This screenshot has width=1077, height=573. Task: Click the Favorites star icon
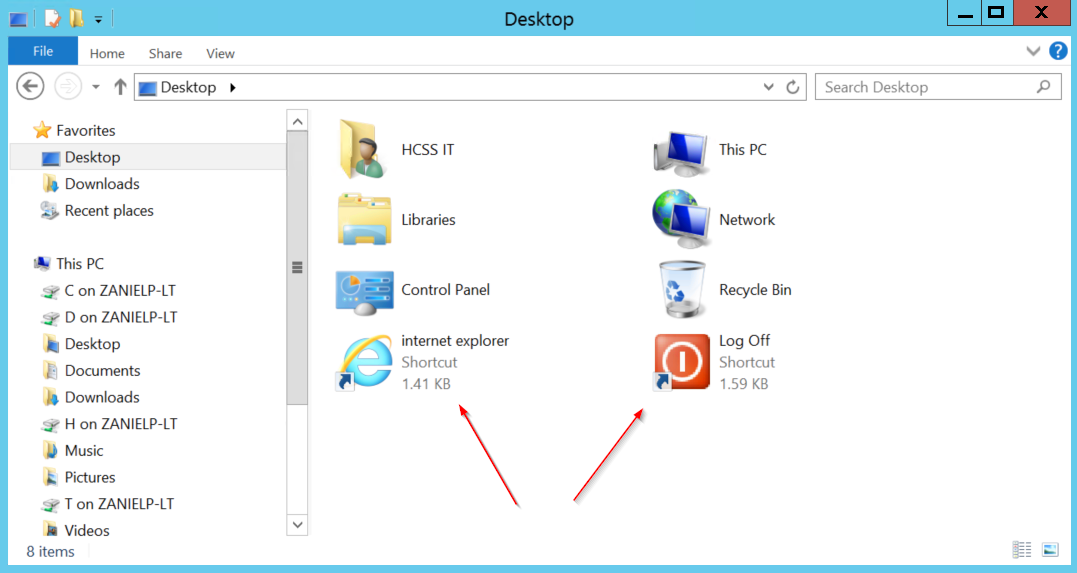coord(43,130)
